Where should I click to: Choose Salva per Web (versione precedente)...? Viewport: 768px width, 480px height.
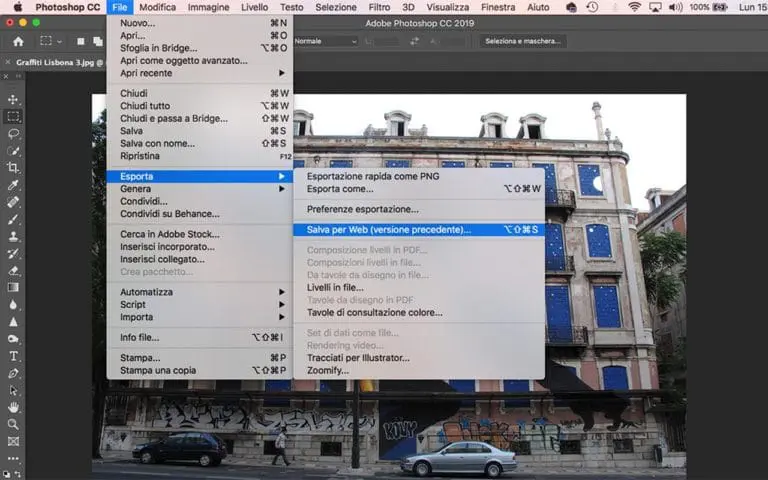419,230
